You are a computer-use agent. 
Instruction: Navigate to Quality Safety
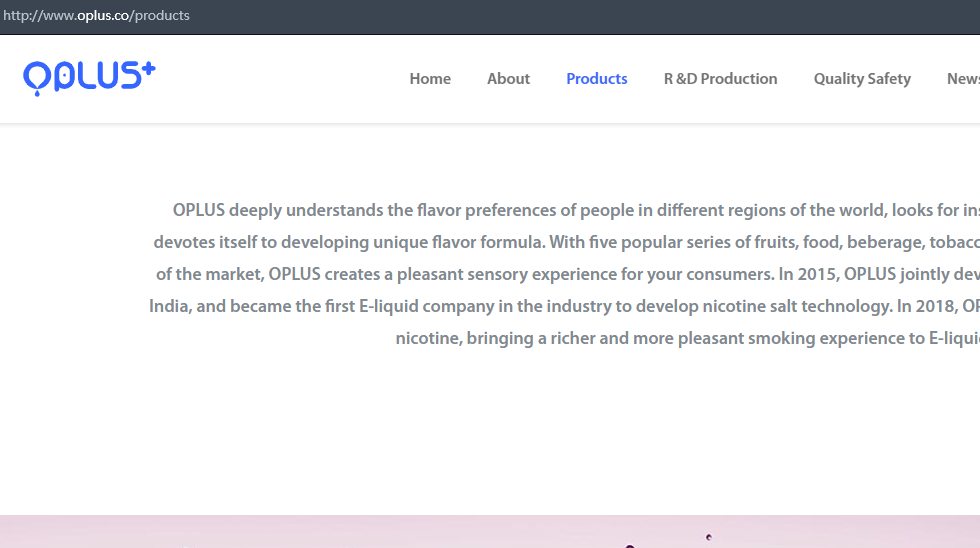(x=861, y=79)
